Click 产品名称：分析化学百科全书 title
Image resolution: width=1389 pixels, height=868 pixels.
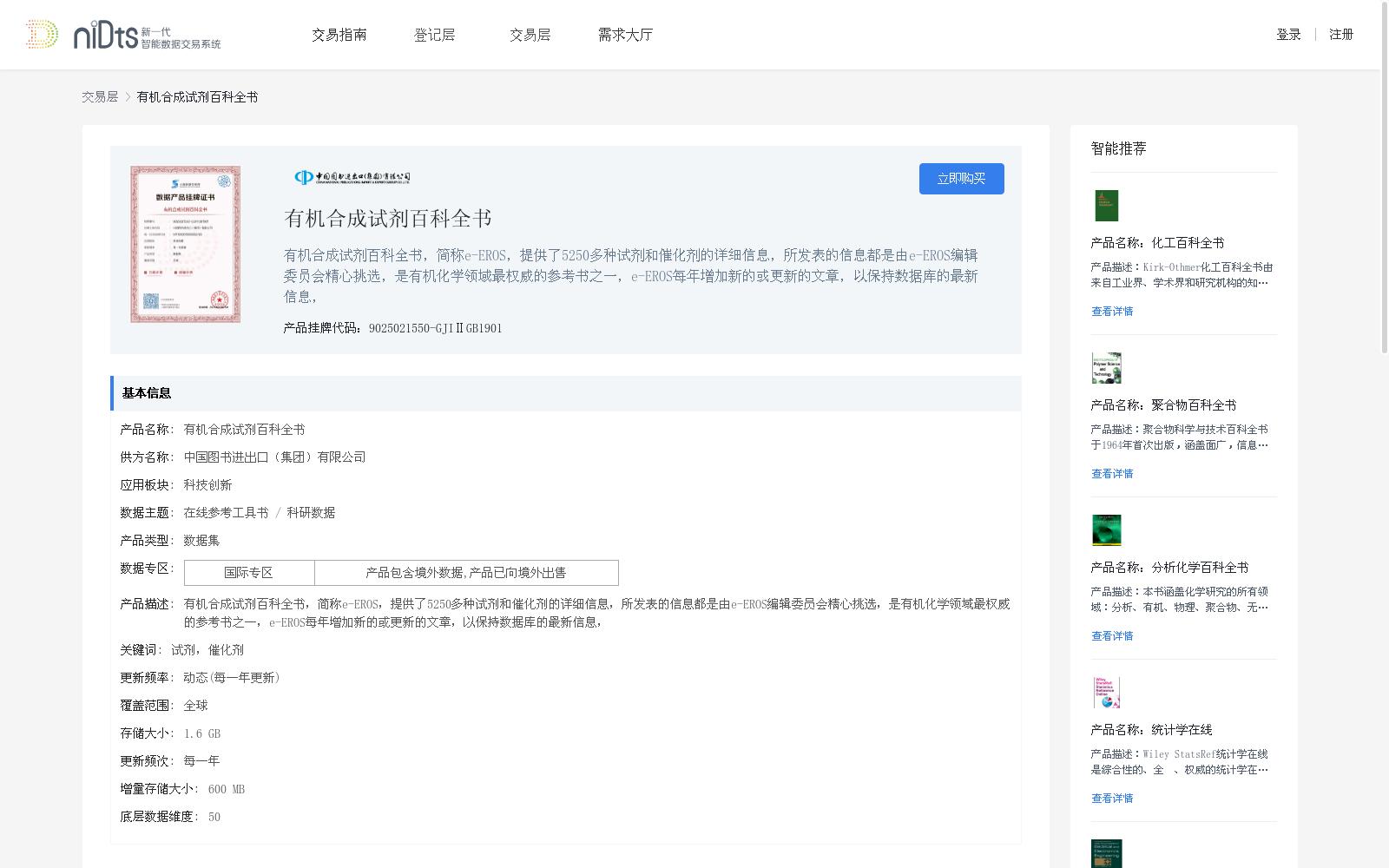pyautogui.click(x=1169, y=568)
